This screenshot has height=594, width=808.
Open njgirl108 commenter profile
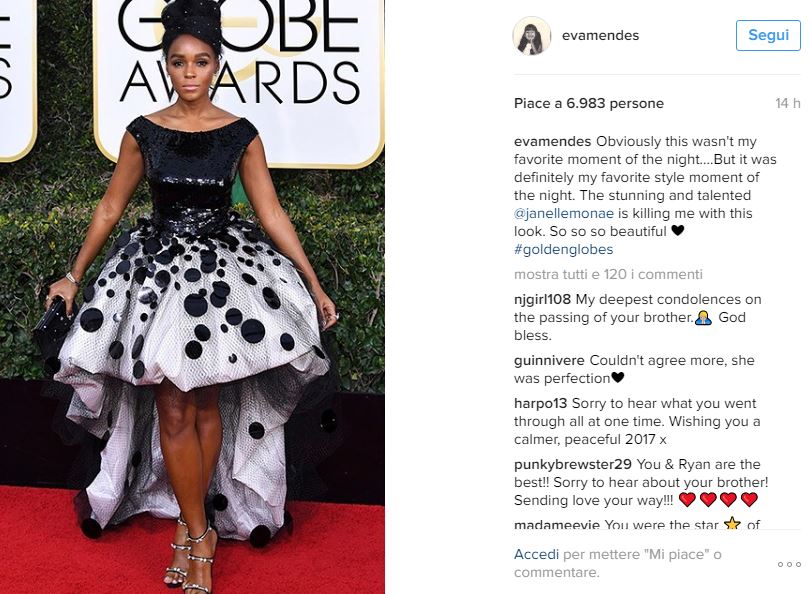[542, 299]
